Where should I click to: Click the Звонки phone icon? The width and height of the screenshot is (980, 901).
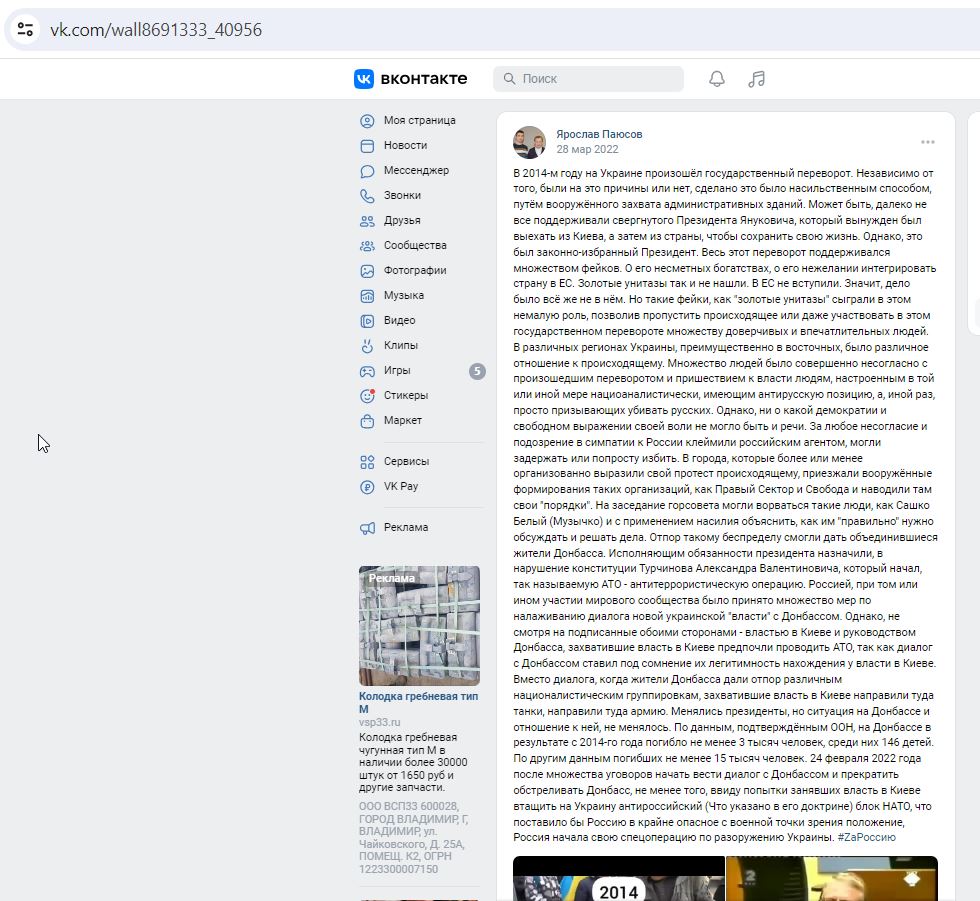tap(367, 196)
